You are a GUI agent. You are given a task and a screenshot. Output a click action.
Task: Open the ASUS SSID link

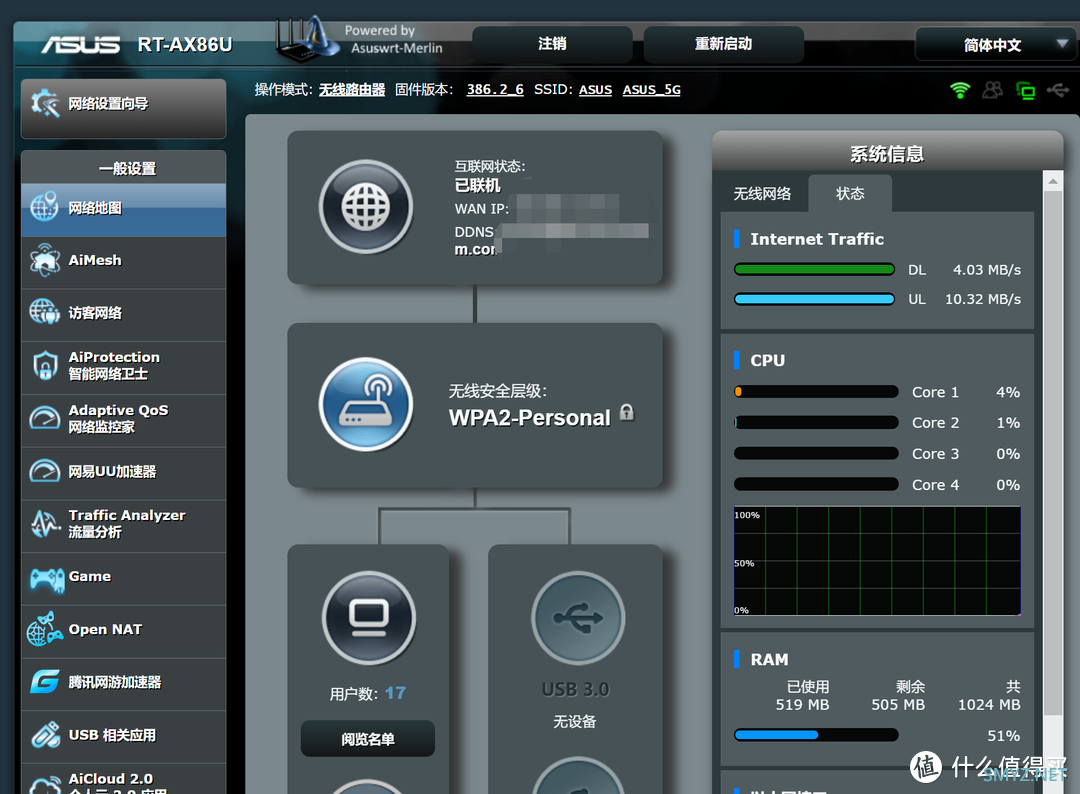tap(596, 90)
